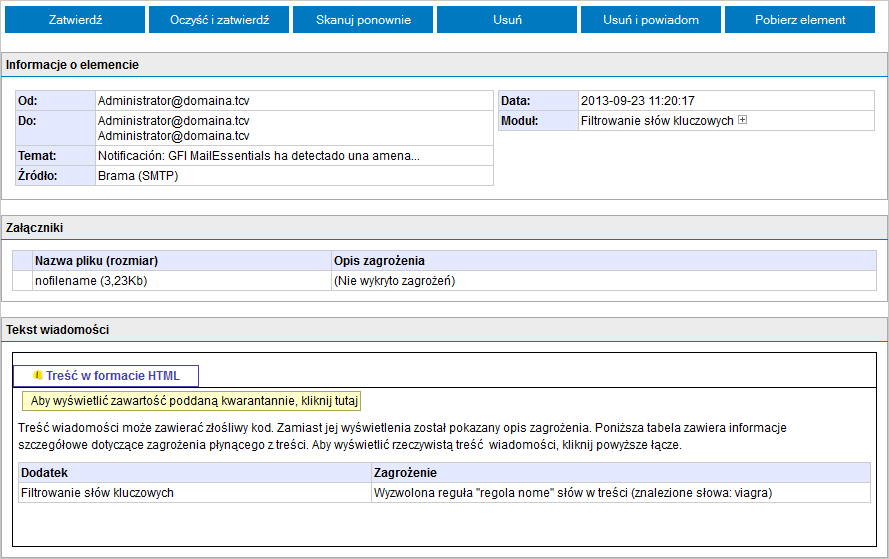Click the Moduł label
The width and height of the screenshot is (889, 559).
pos(519,121)
